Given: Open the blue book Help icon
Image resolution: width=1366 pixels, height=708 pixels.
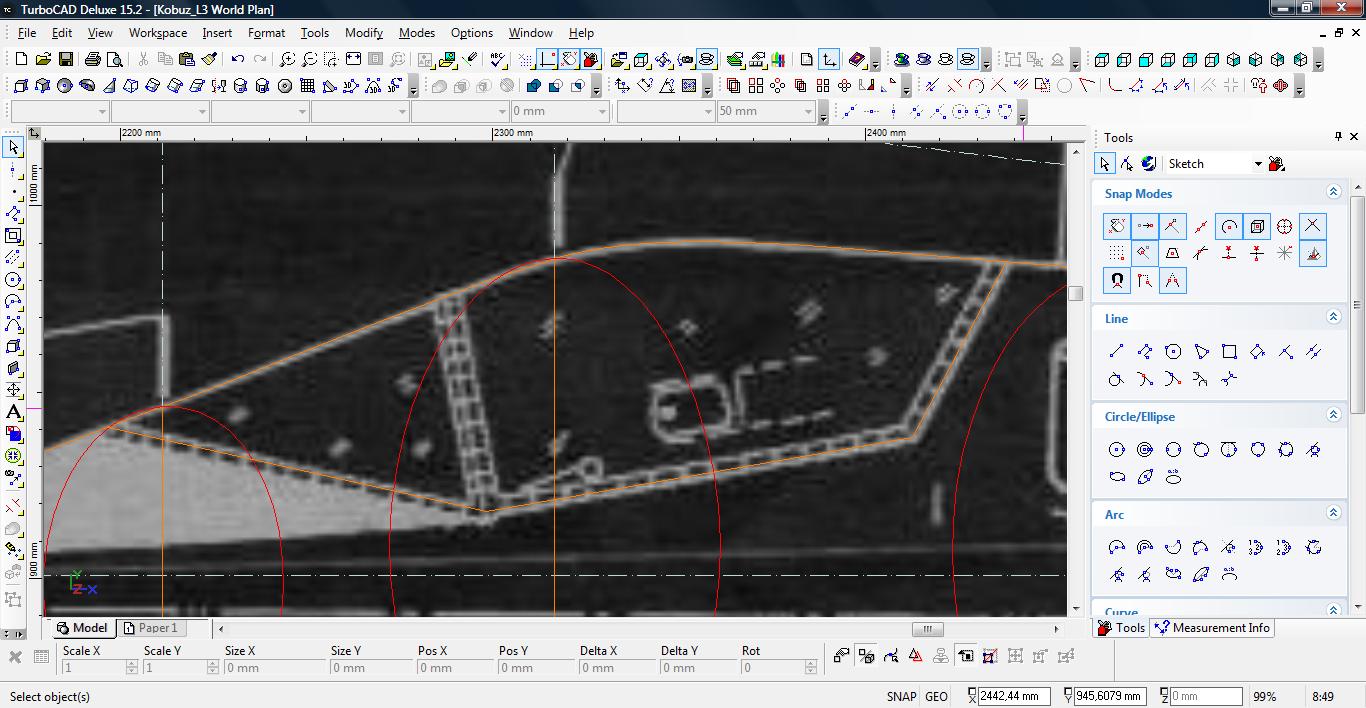Looking at the screenshot, I should pyautogui.click(x=857, y=60).
